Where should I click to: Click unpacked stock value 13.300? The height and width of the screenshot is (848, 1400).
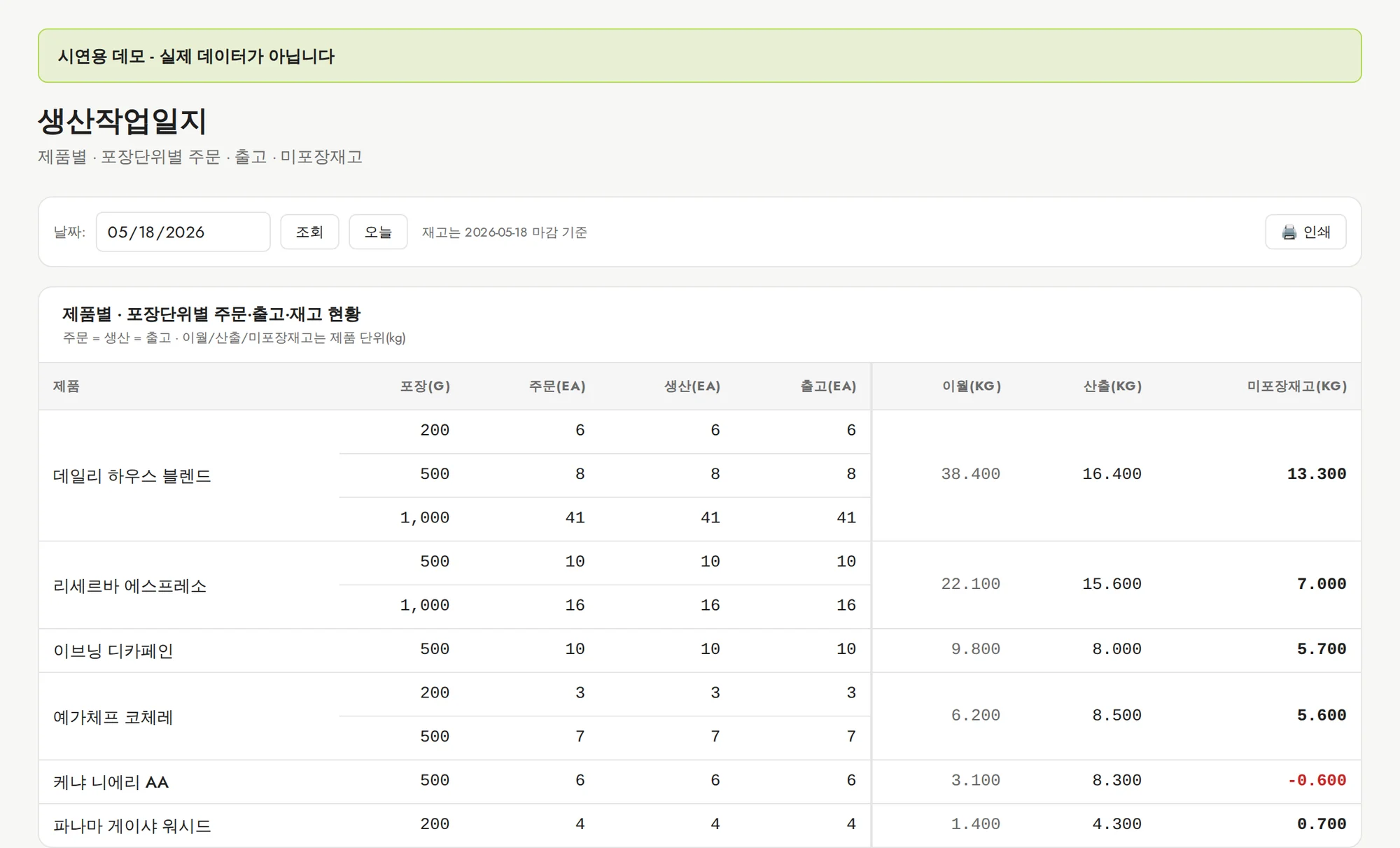(x=1317, y=474)
